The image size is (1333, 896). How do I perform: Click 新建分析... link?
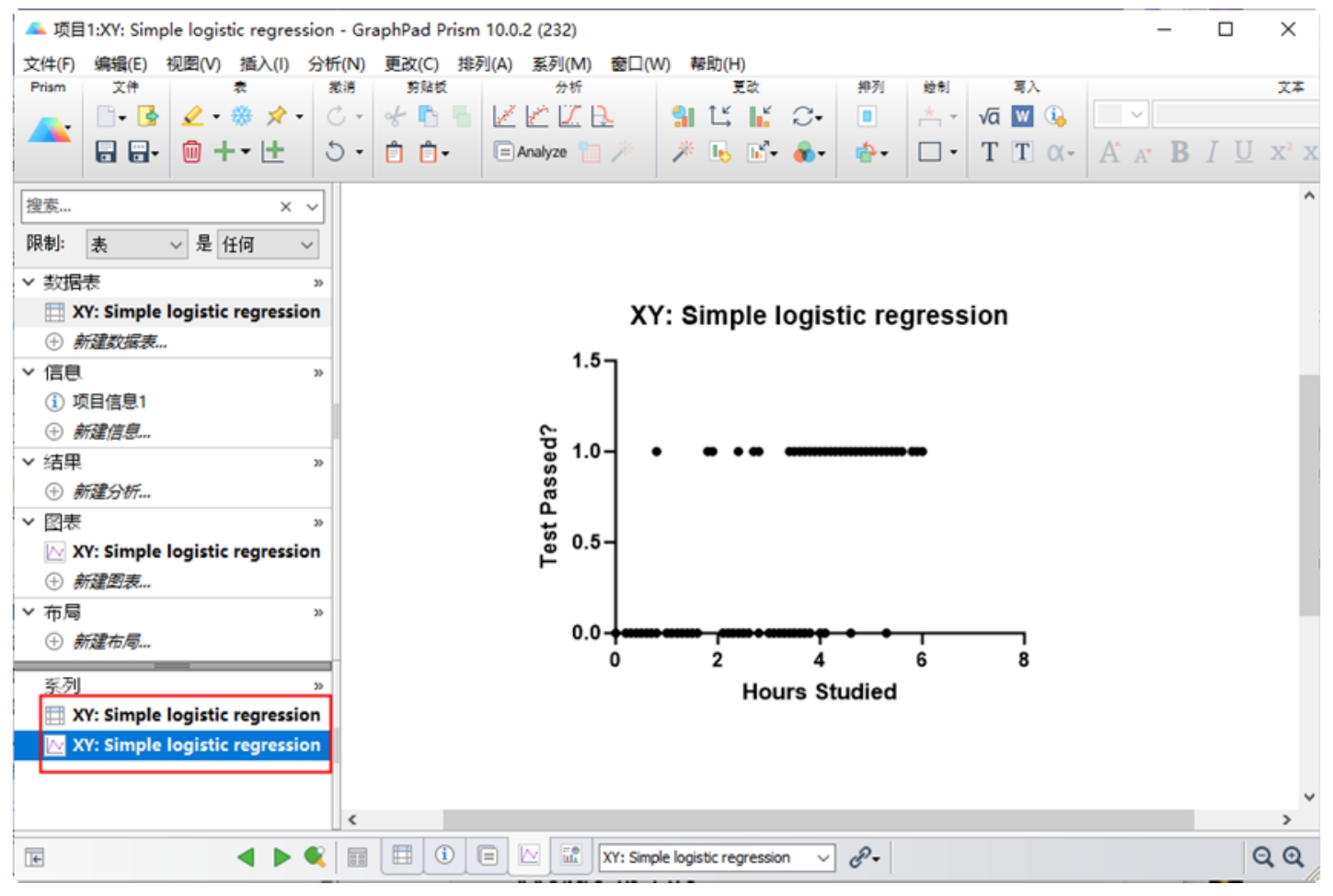(111, 491)
